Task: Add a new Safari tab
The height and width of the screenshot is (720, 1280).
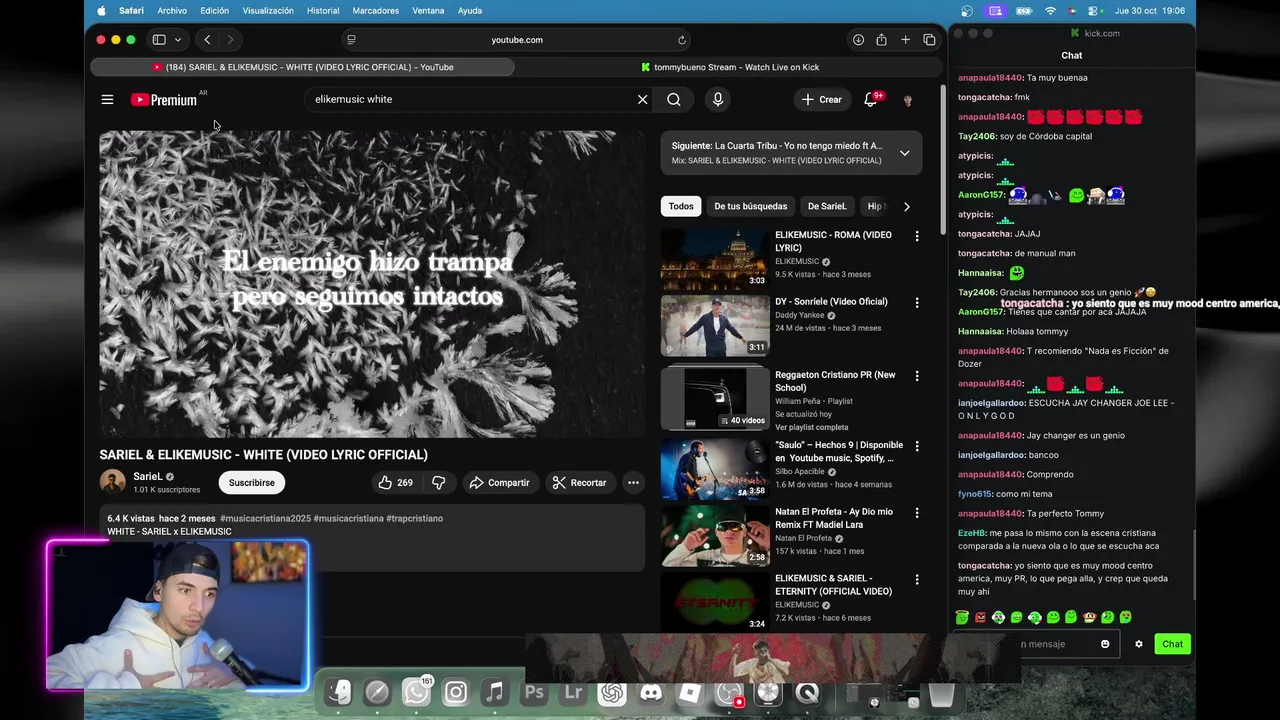Action: [905, 40]
